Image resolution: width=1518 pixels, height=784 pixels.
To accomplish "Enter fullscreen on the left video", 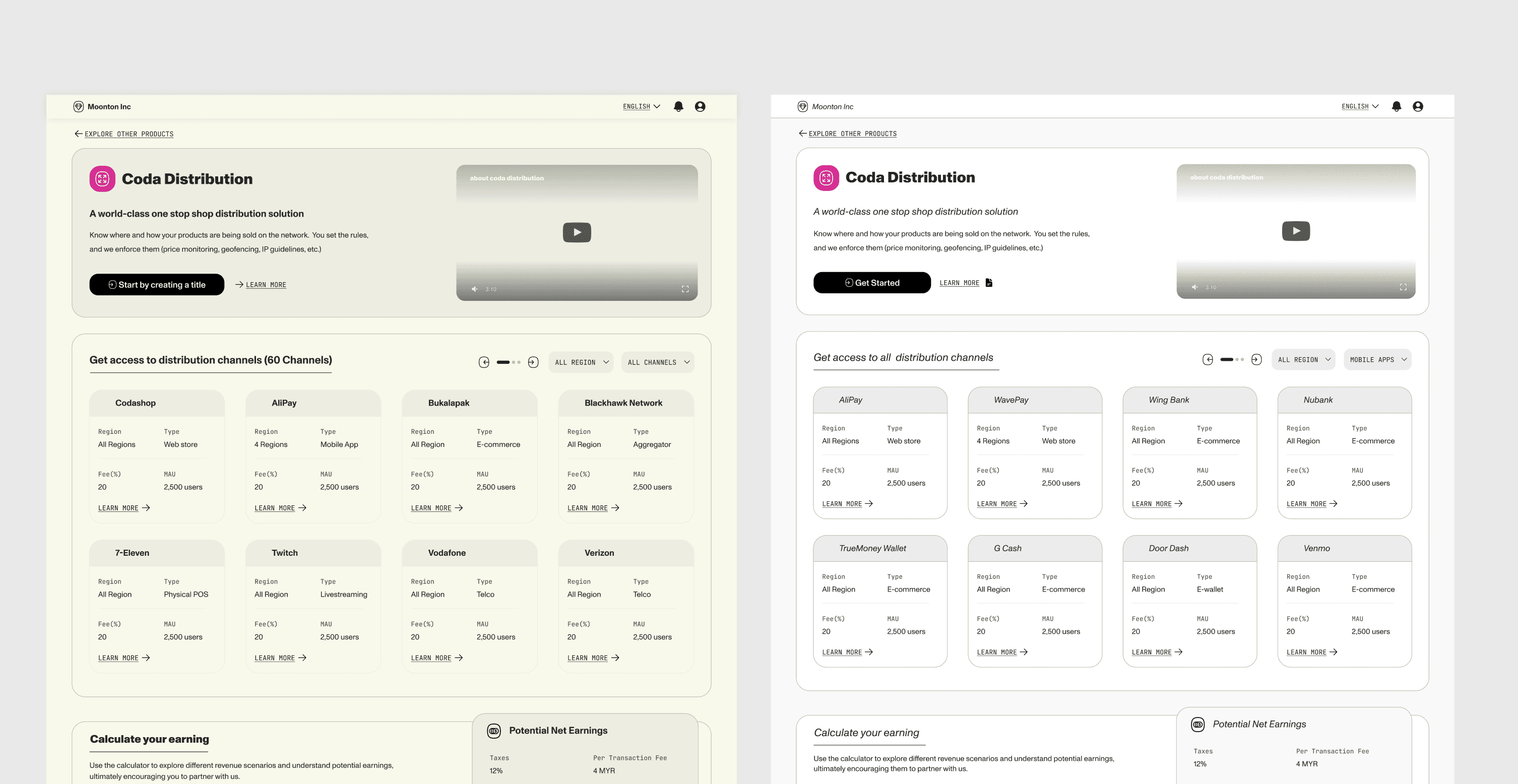I will click(x=685, y=289).
